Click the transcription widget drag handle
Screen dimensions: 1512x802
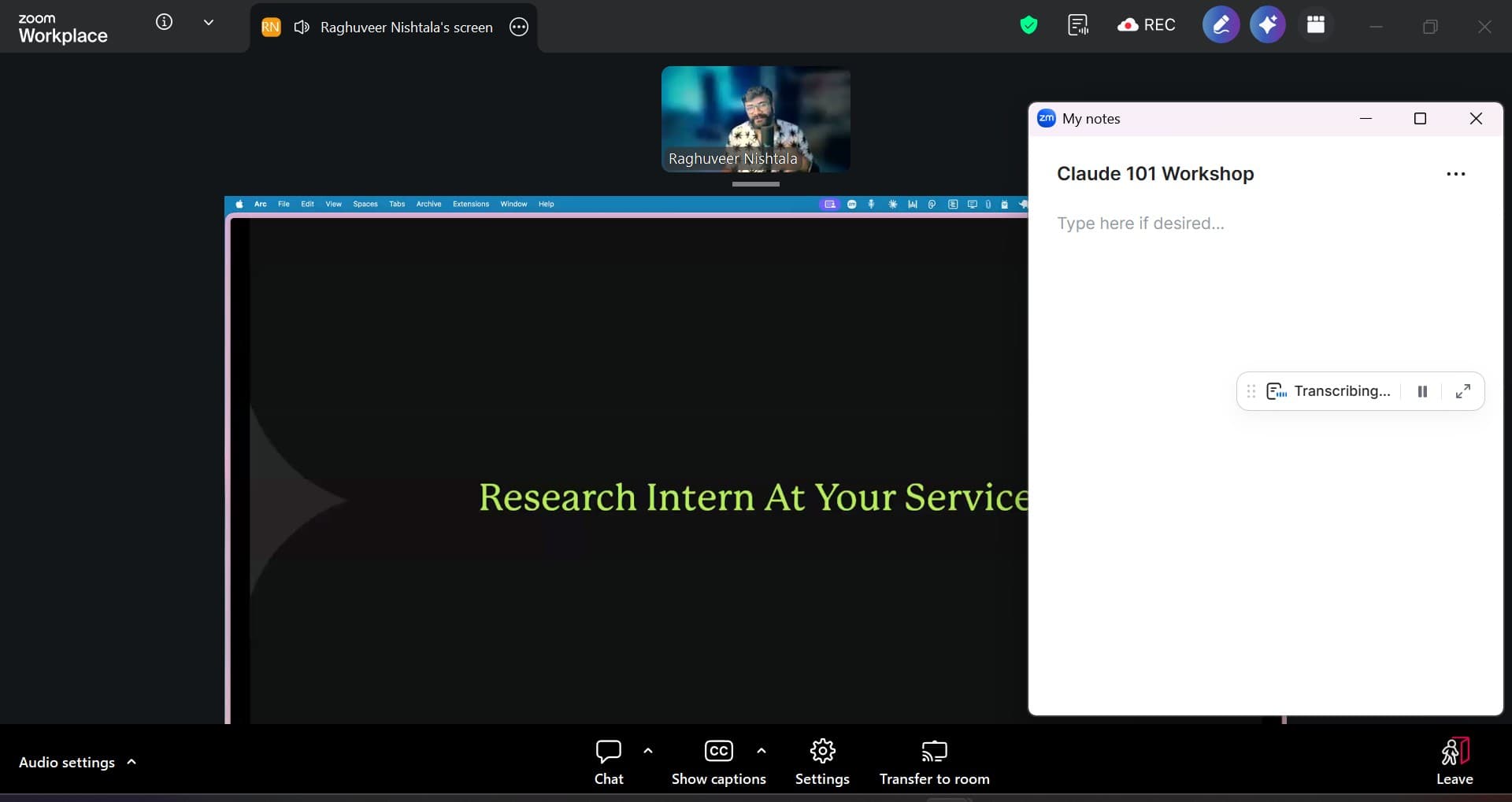click(x=1251, y=391)
